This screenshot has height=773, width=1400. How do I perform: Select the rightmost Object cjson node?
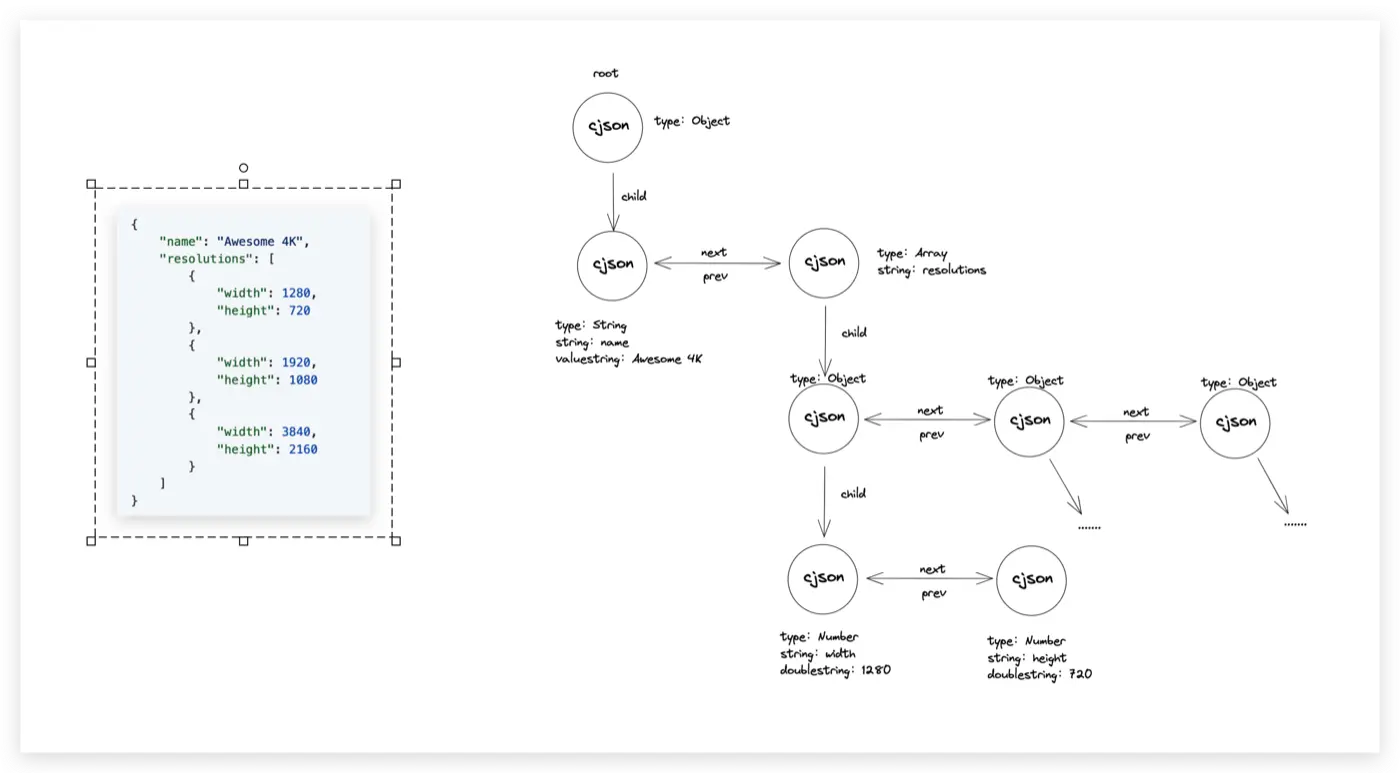point(1235,423)
